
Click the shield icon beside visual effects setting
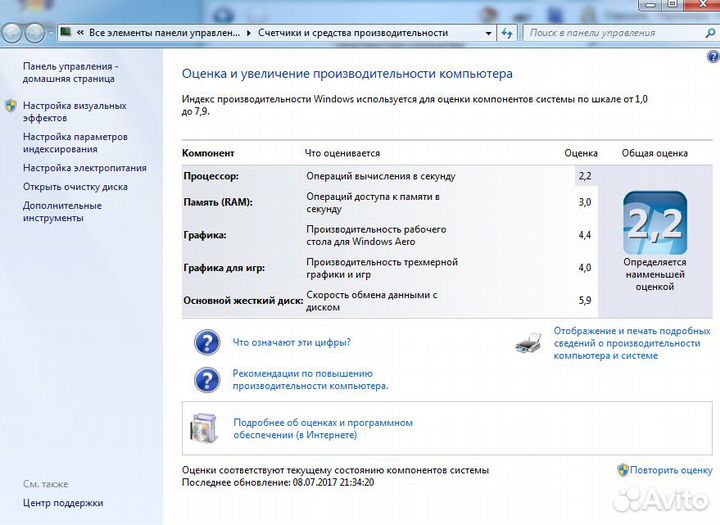[x=11, y=106]
